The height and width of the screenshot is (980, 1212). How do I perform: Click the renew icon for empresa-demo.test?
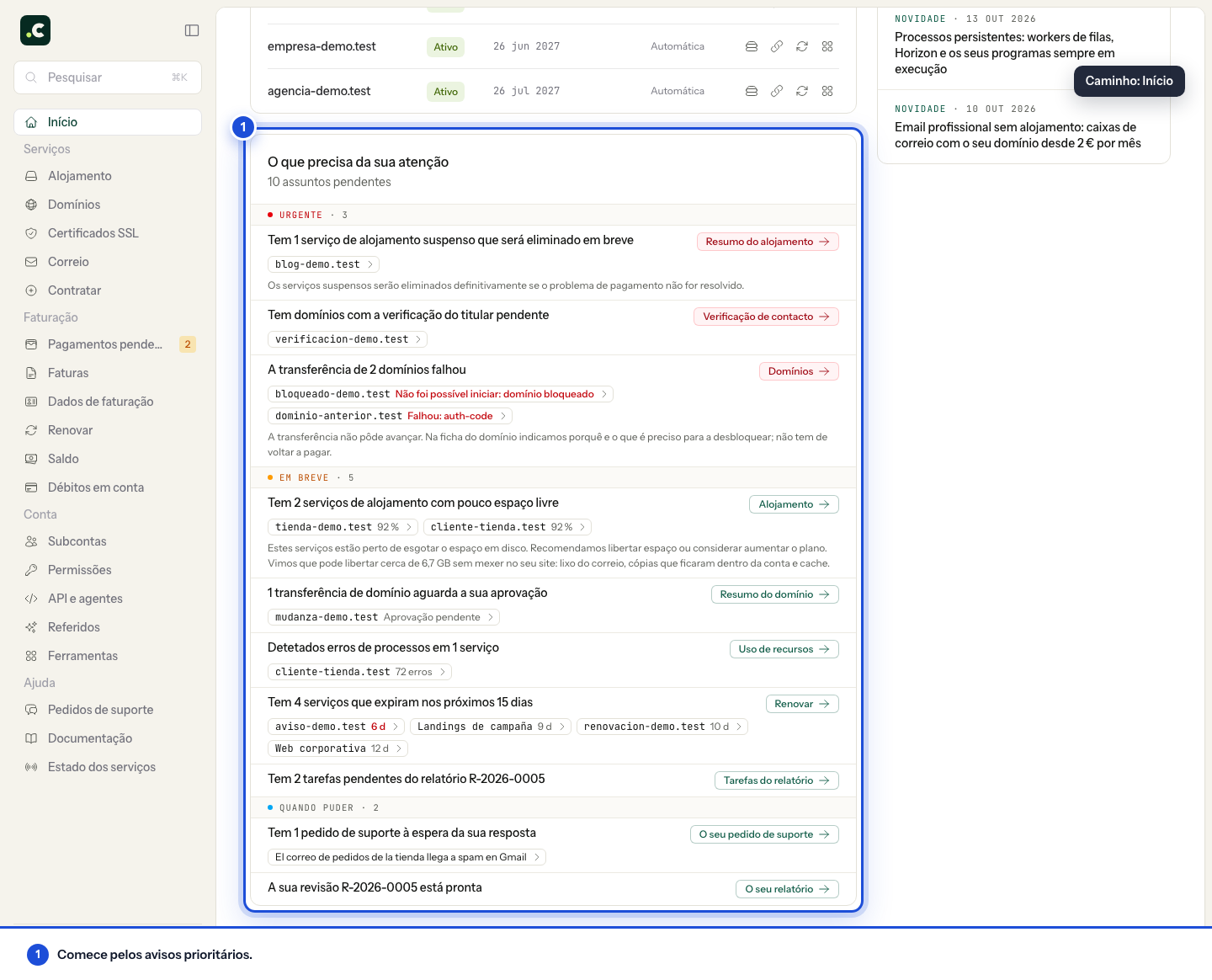(802, 46)
